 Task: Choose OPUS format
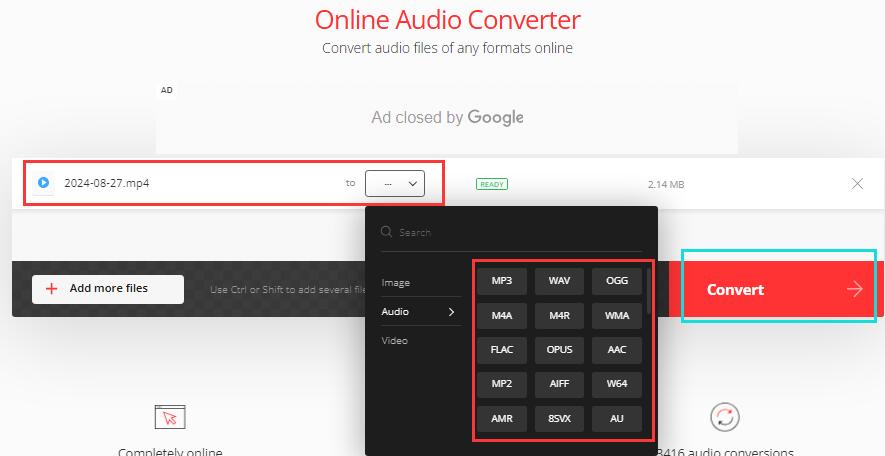click(559, 350)
